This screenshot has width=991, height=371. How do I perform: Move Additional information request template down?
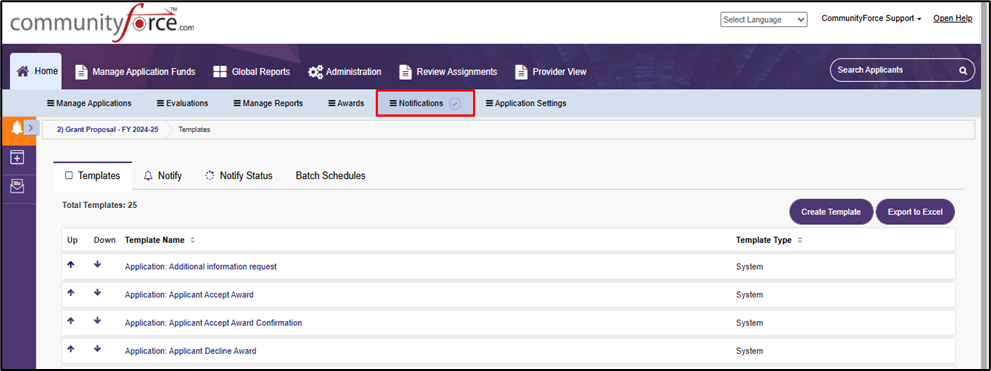[97, 264]
